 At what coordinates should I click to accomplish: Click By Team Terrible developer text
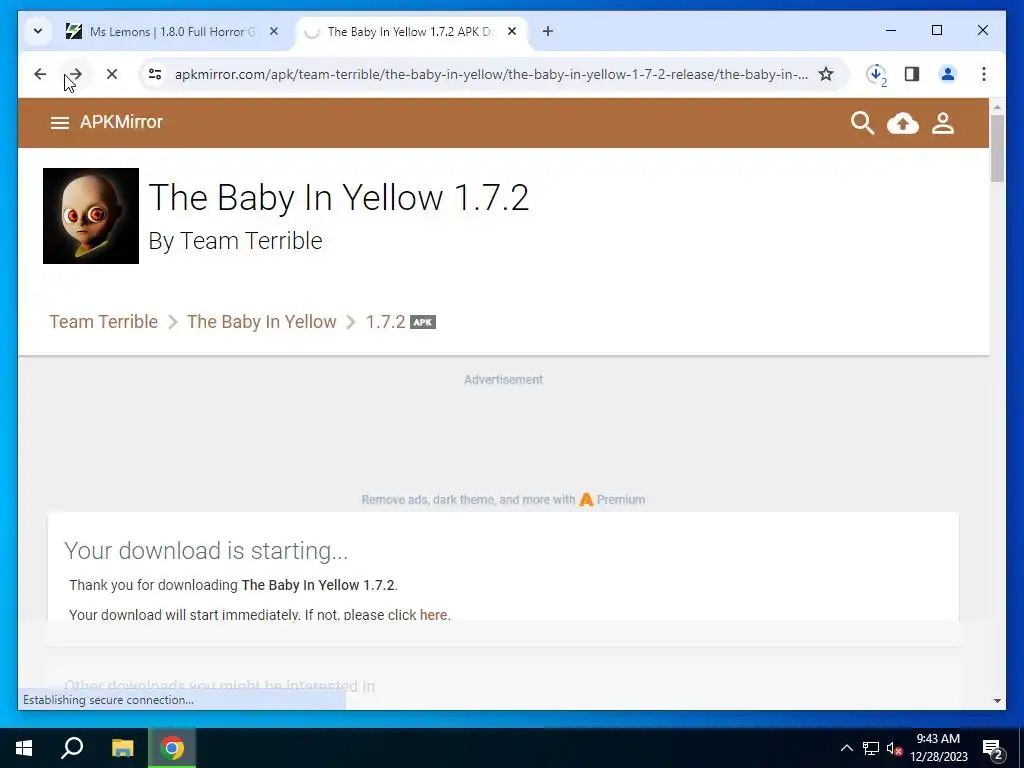tap(235, 241)
